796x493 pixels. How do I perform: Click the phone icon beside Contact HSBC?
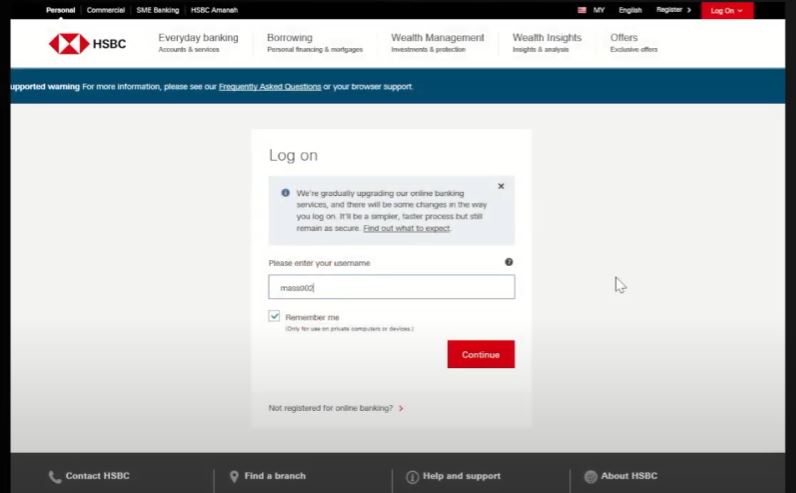tap(55, 477)
